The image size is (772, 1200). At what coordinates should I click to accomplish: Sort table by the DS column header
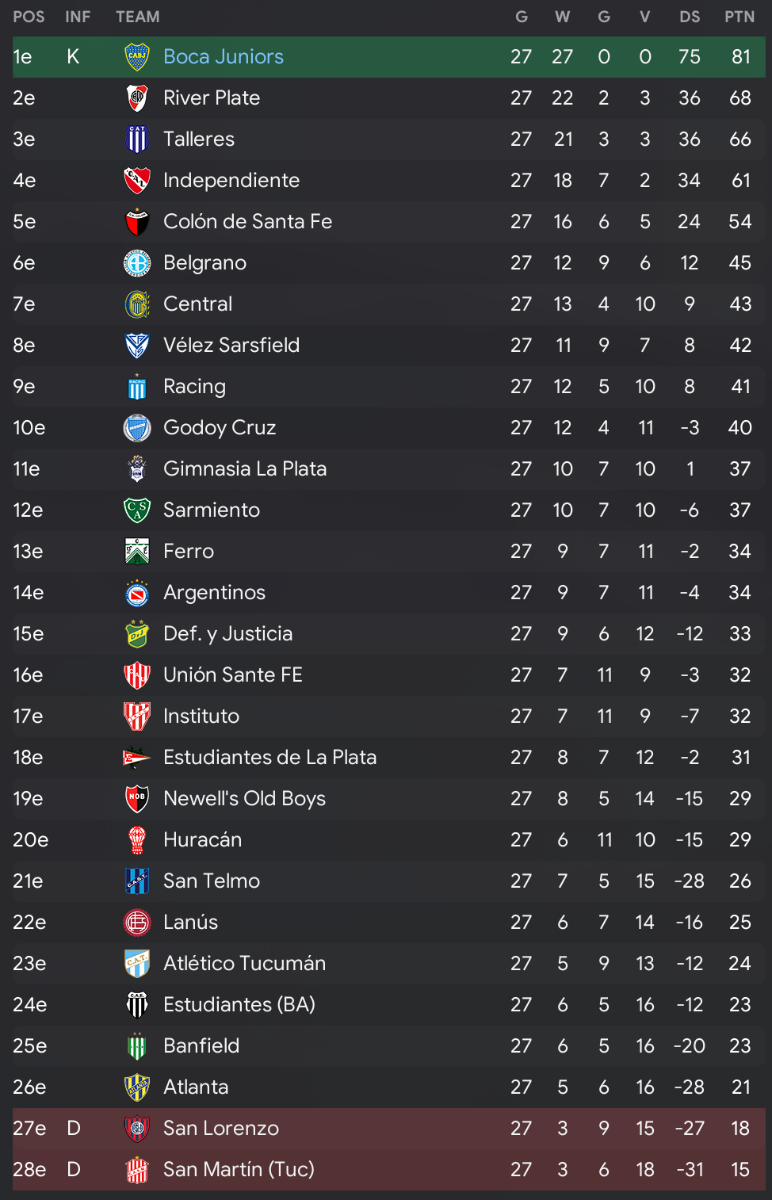pos(689,17)
